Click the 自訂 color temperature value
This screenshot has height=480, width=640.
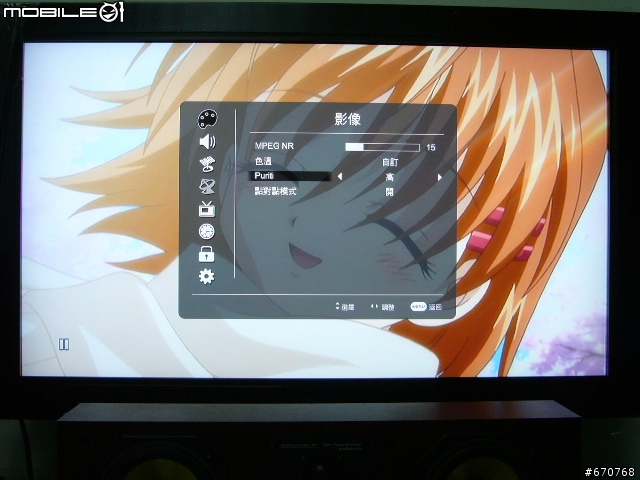(390, 162)
